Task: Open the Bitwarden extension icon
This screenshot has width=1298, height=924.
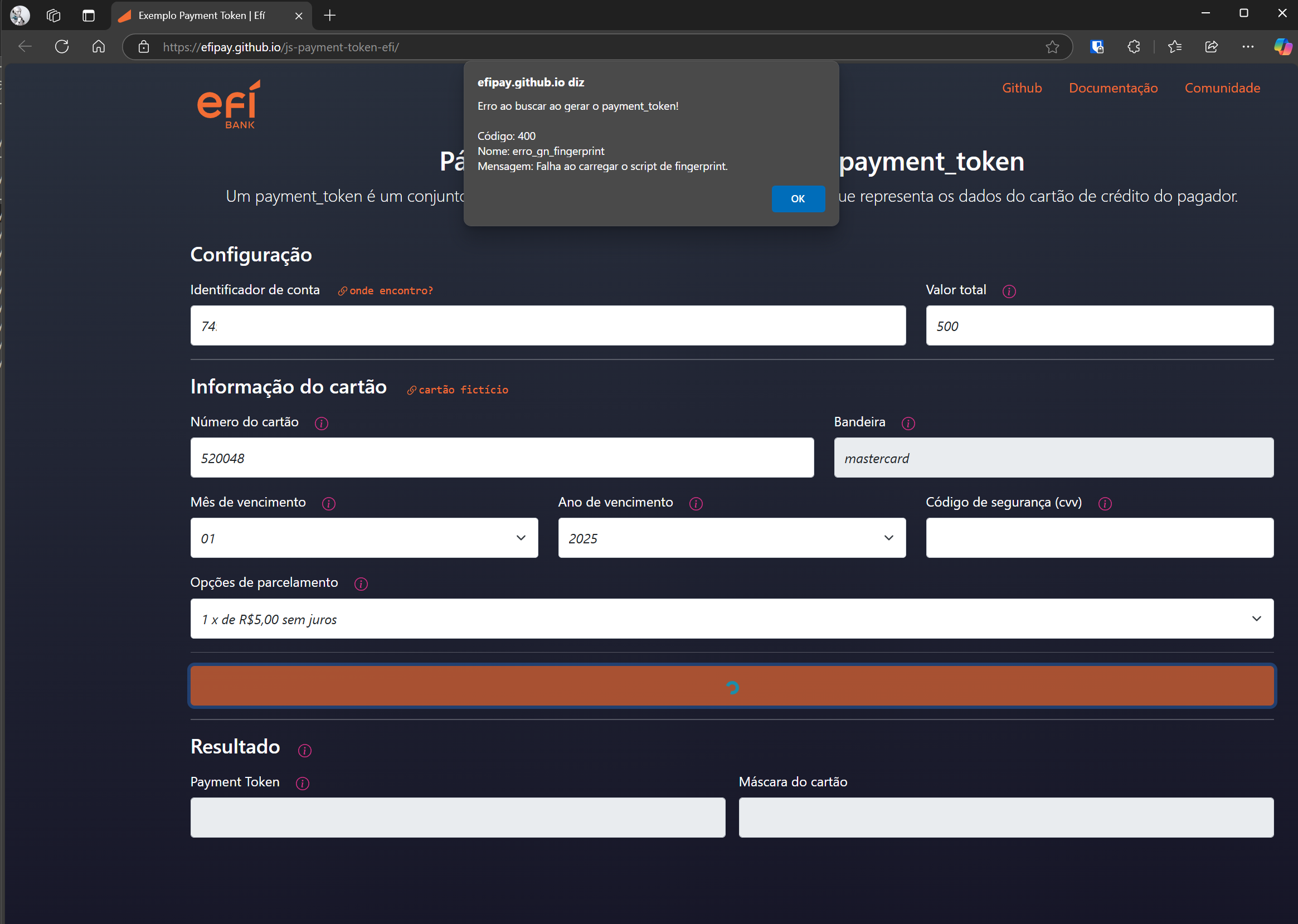Action: (x=1097, y=47)
